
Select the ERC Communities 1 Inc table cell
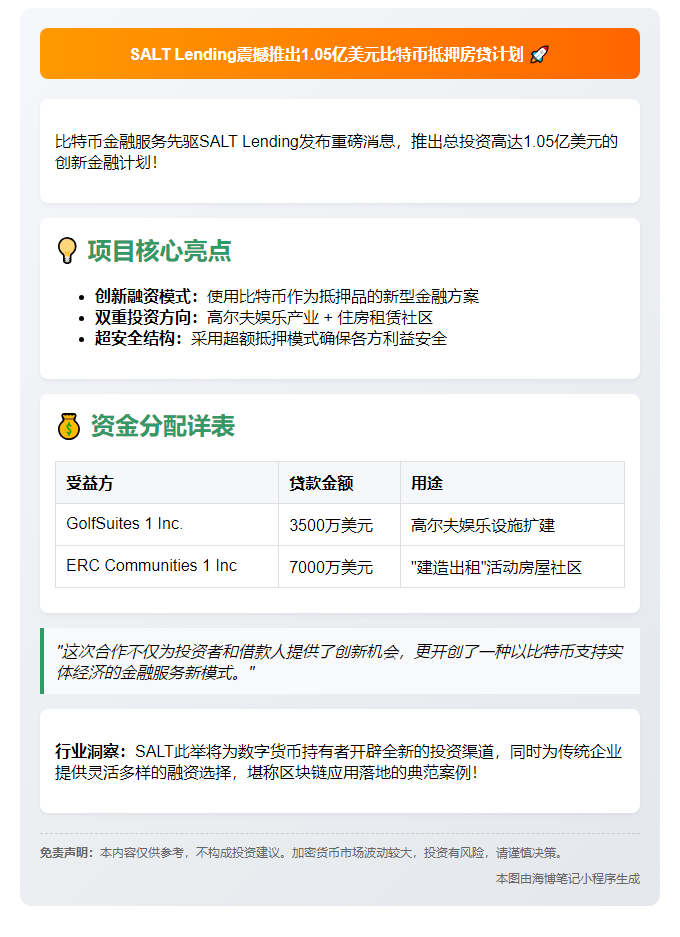click(151, 566)
